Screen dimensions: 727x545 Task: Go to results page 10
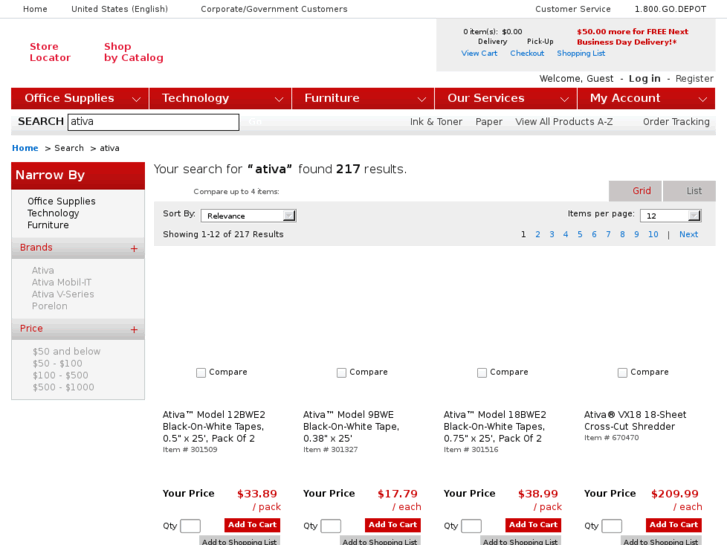coord(653,234)
